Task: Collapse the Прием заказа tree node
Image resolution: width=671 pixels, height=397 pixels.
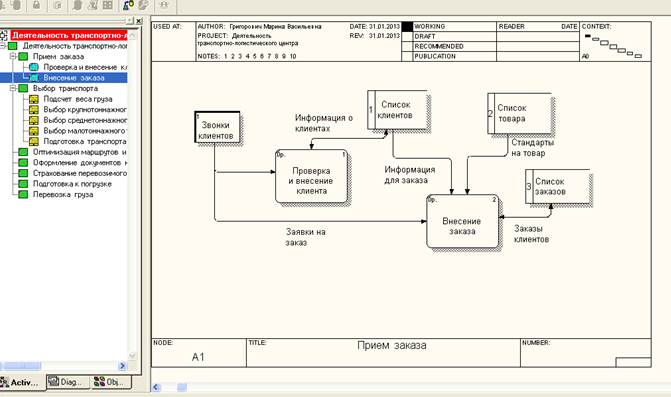Action: click(13, 56)
